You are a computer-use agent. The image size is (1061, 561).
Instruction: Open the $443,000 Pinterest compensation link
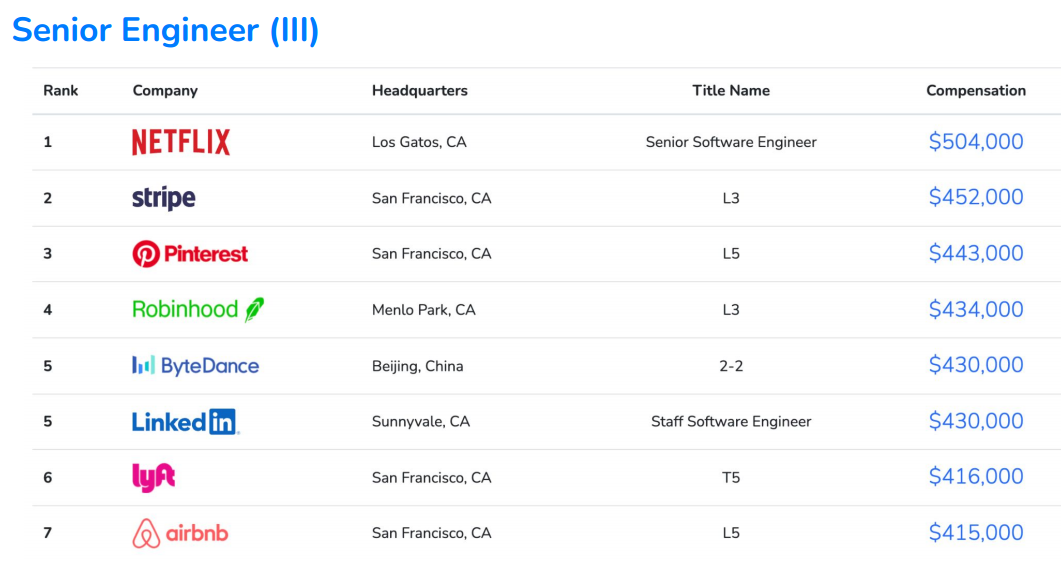pos(975,254)
